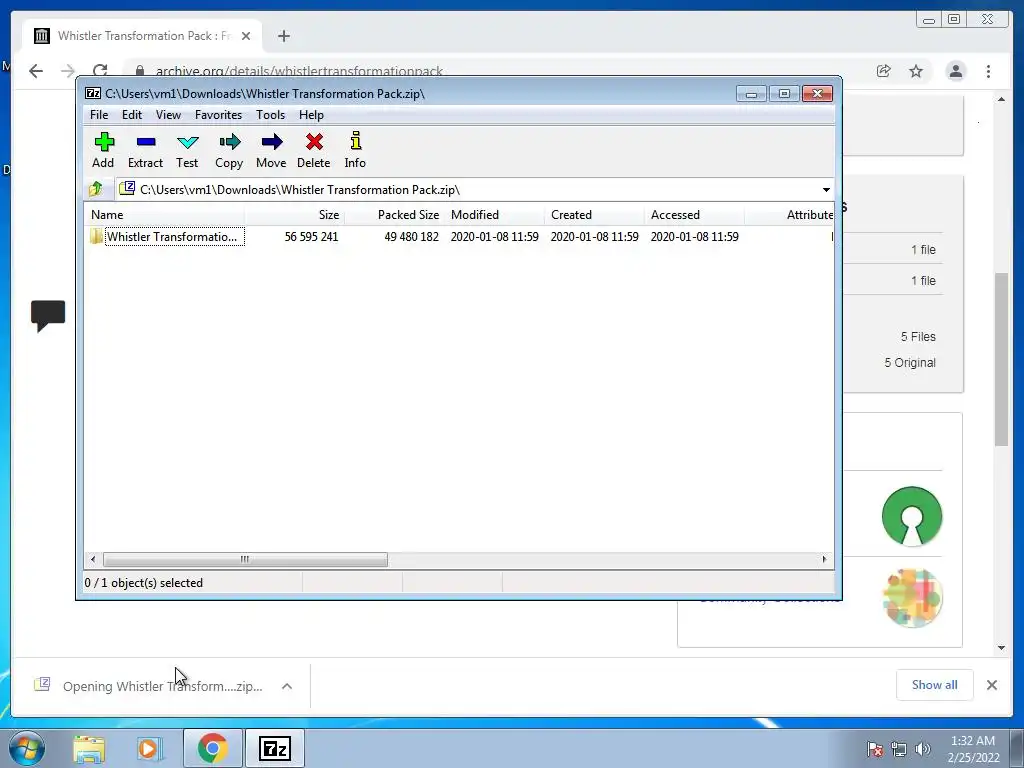
Task: Click the Chrome page vertical scrollbar thumb
Action: click(x=1001, y=359)
